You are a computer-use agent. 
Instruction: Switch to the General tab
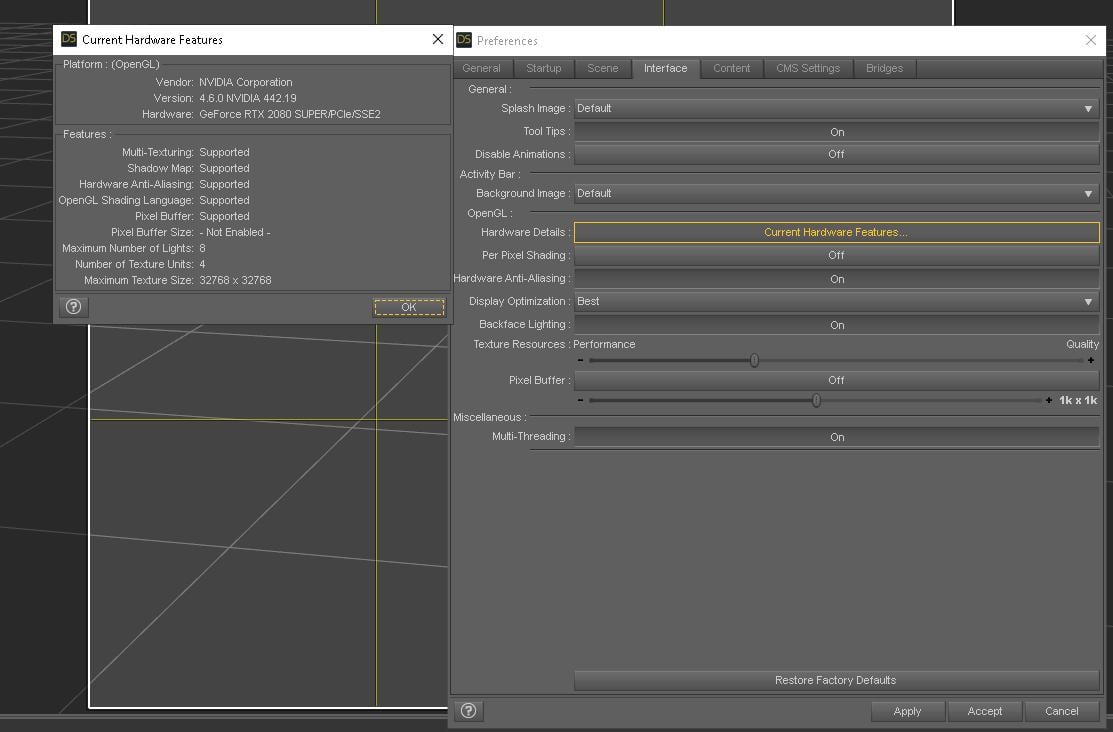pyautogui.click(x=481, y=68)
